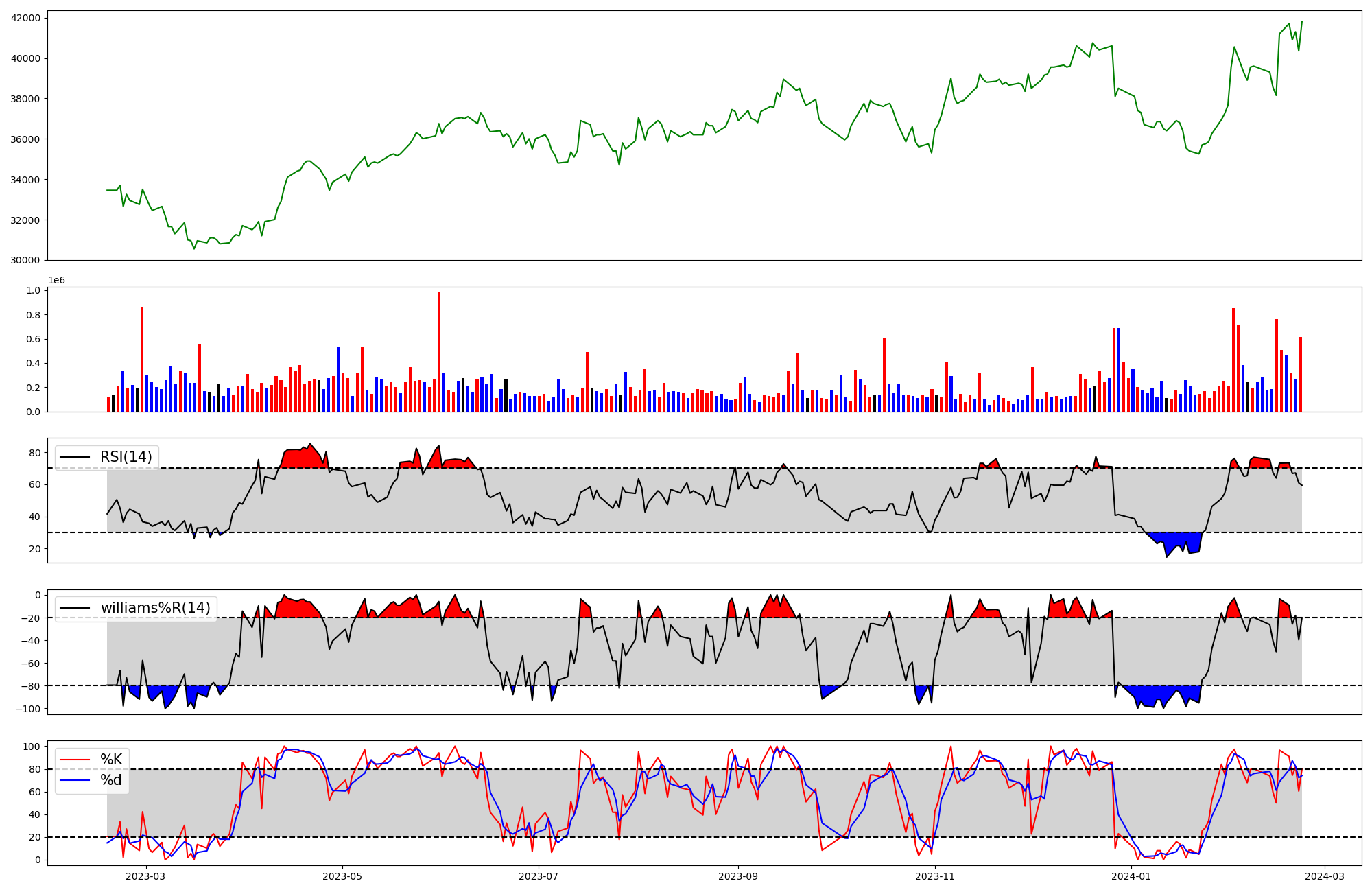The image size is (1372, 892).
Task: Click the 80 tick on the RSI axis
Action: tap(35, 453)
